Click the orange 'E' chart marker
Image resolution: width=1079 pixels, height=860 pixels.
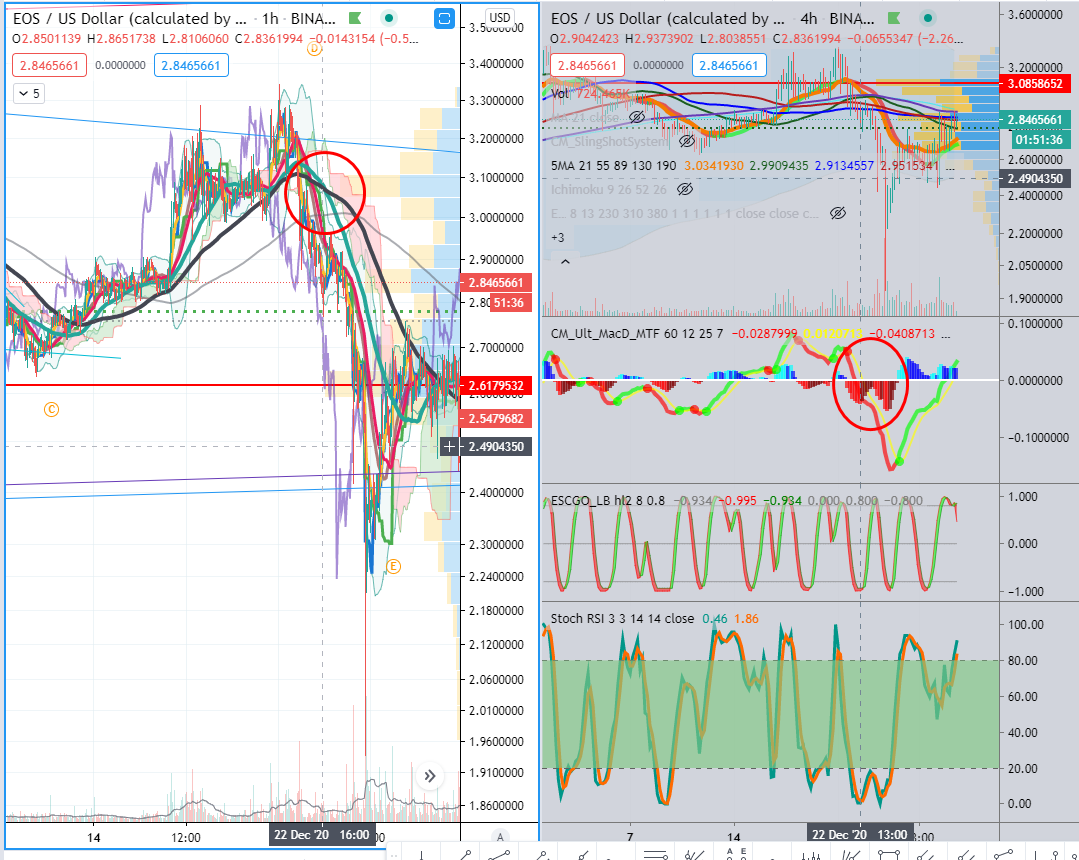(x=393, y=567)
